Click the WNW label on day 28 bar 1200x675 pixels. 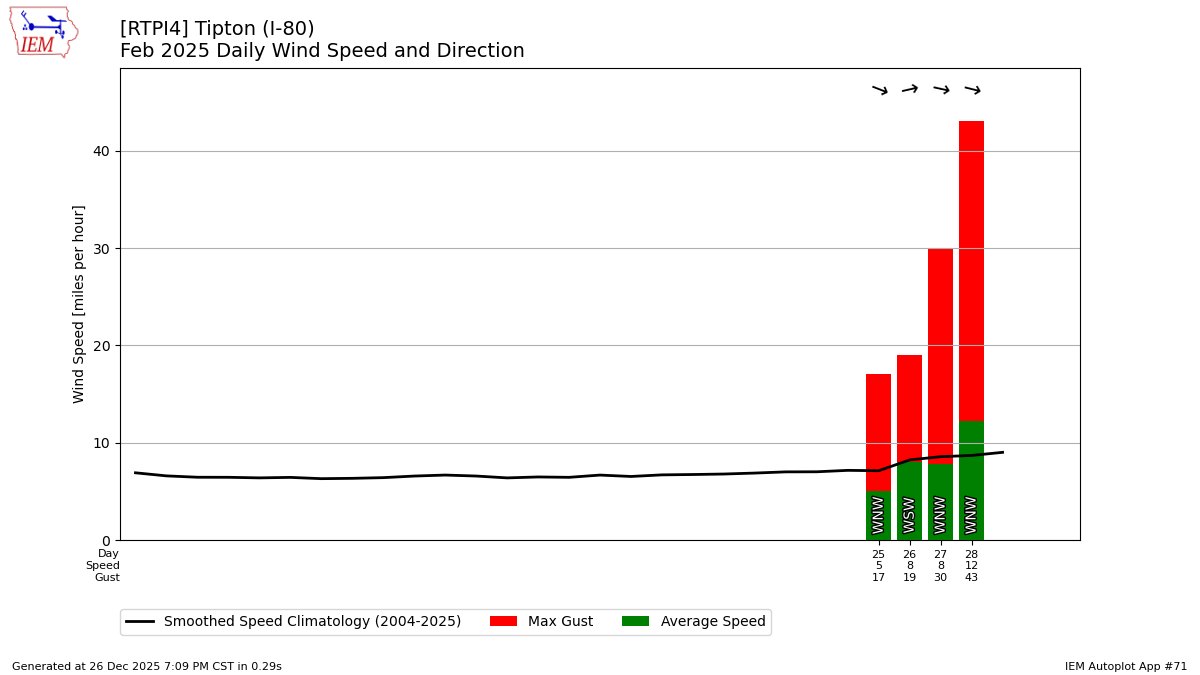(971, 515)
